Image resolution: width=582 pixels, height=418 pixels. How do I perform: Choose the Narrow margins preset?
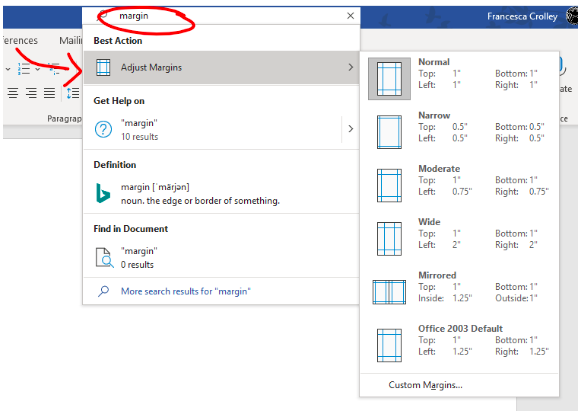tap(460, 132)
